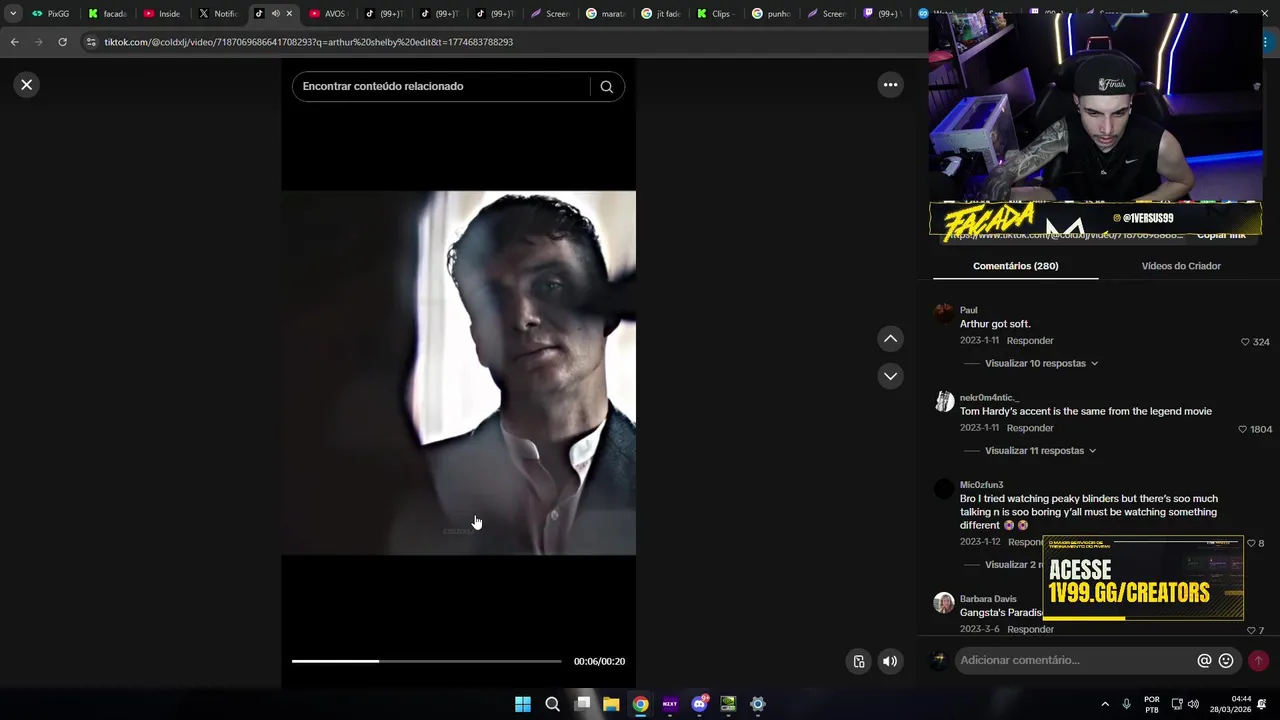Viewport: 1280px width, 720px height.
Task: Open File Explorer from taskbar
Action: coord(611,704)
